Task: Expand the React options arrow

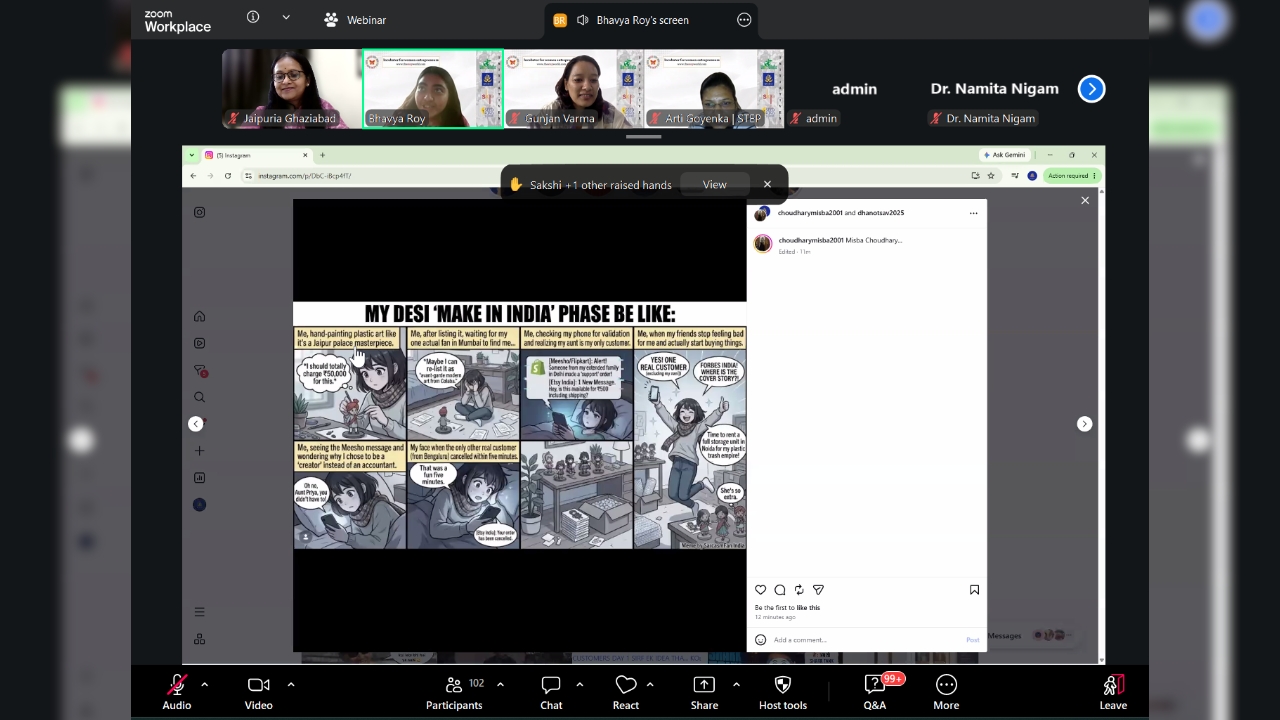Action: pos(650,684)
